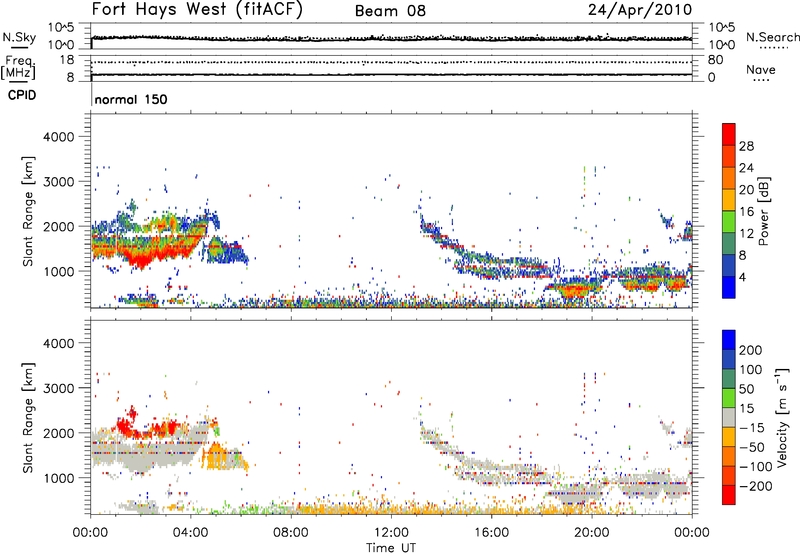
Task: Click the normal 150 CPID text
Action: click(x=131, y=99)
